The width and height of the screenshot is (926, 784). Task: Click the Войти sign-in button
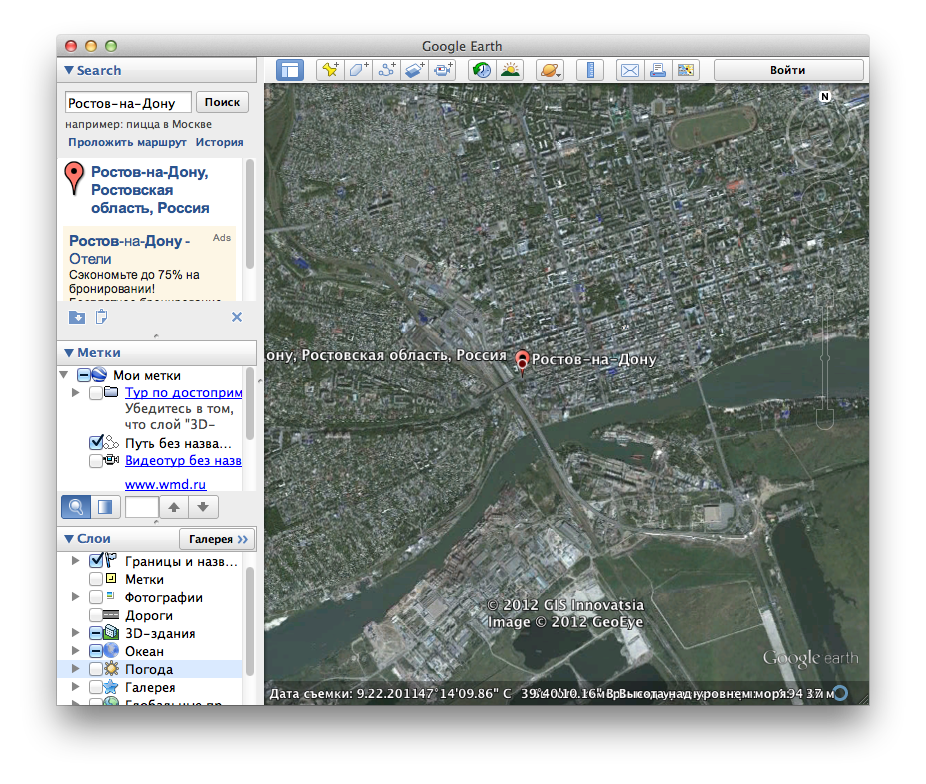coord(788,70)
